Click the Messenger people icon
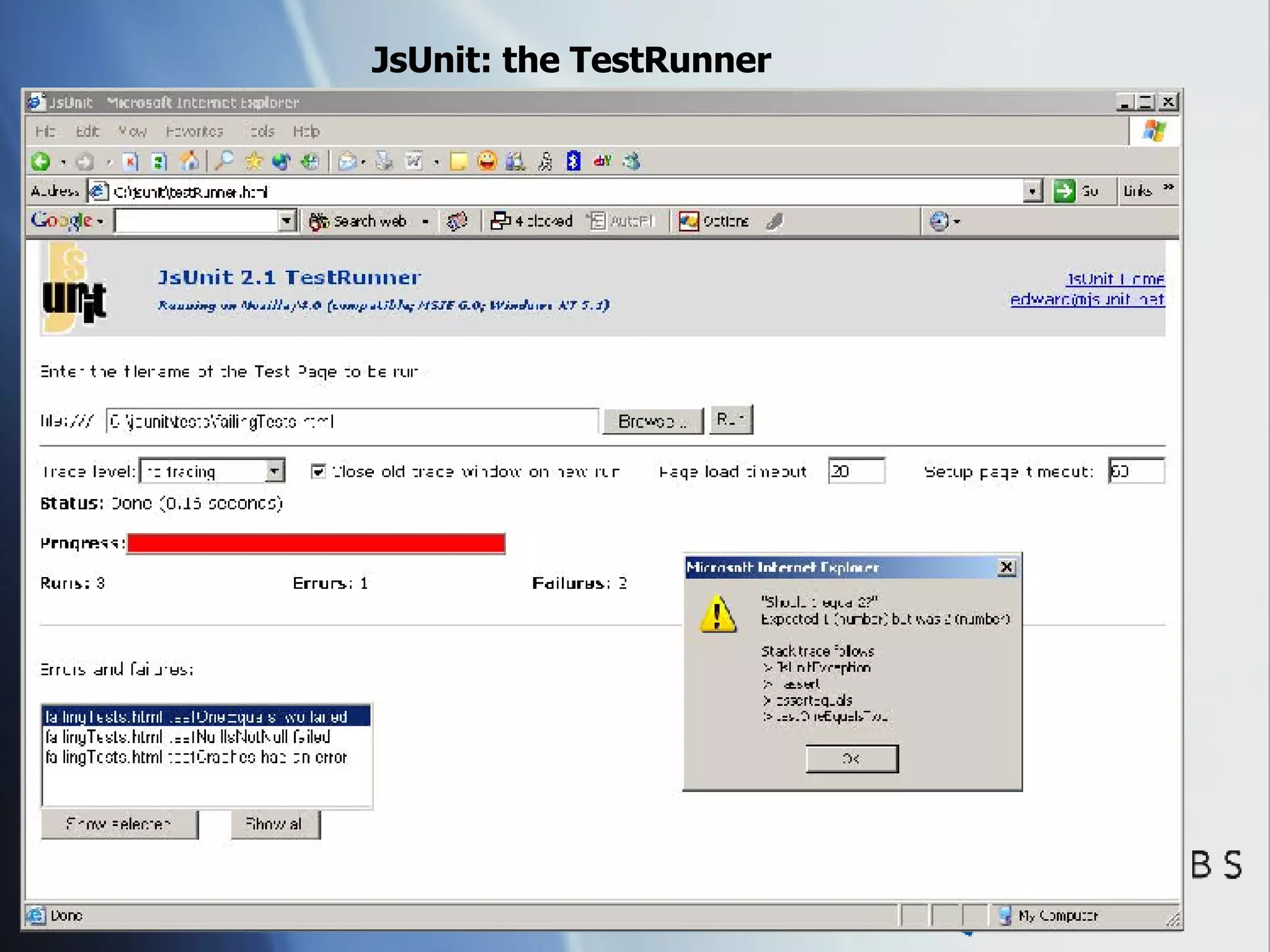 [x=515, y=161]
